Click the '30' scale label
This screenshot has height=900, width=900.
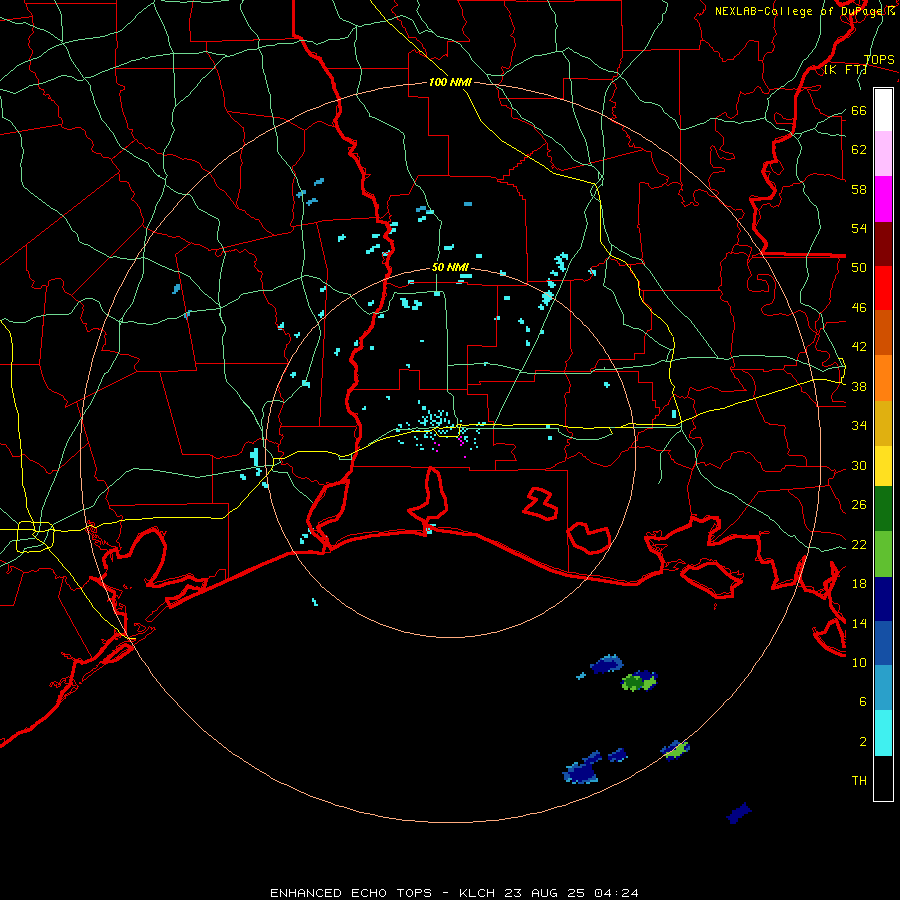859,465
